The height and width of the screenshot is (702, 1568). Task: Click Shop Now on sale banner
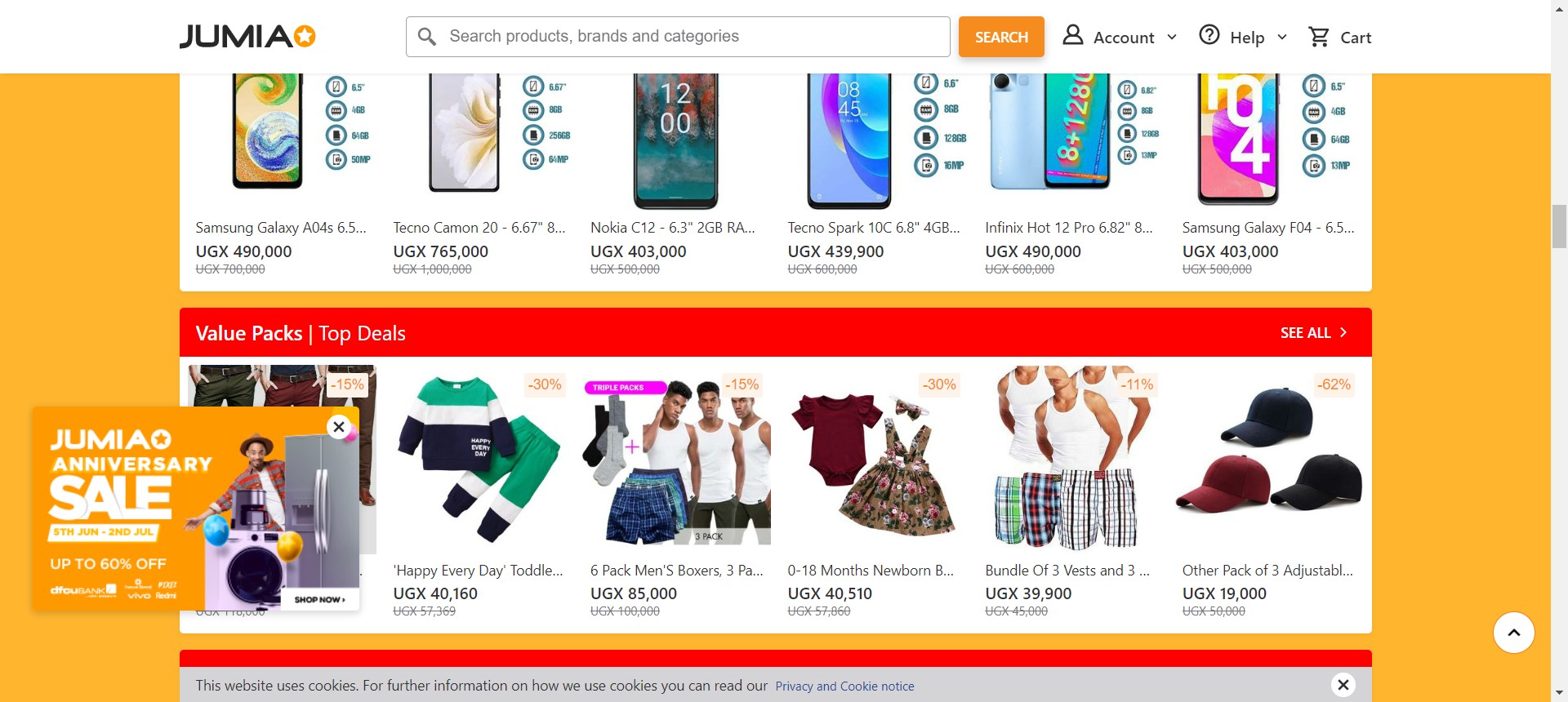point(319,599)
